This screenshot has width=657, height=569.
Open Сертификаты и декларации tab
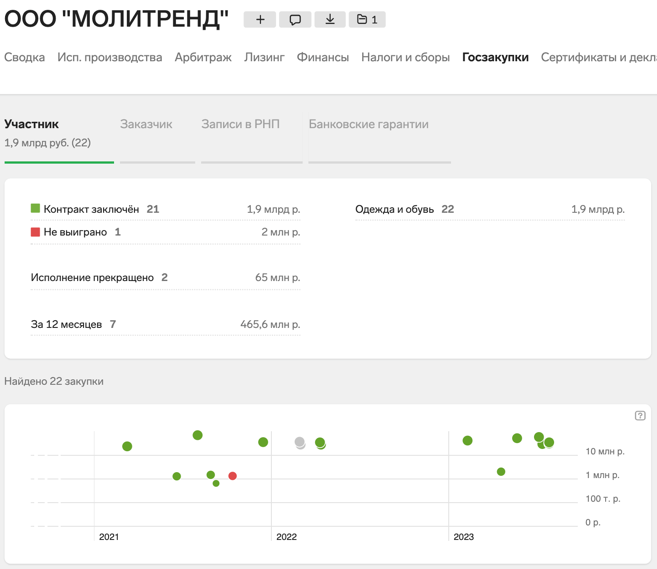(x=599, y=57)
